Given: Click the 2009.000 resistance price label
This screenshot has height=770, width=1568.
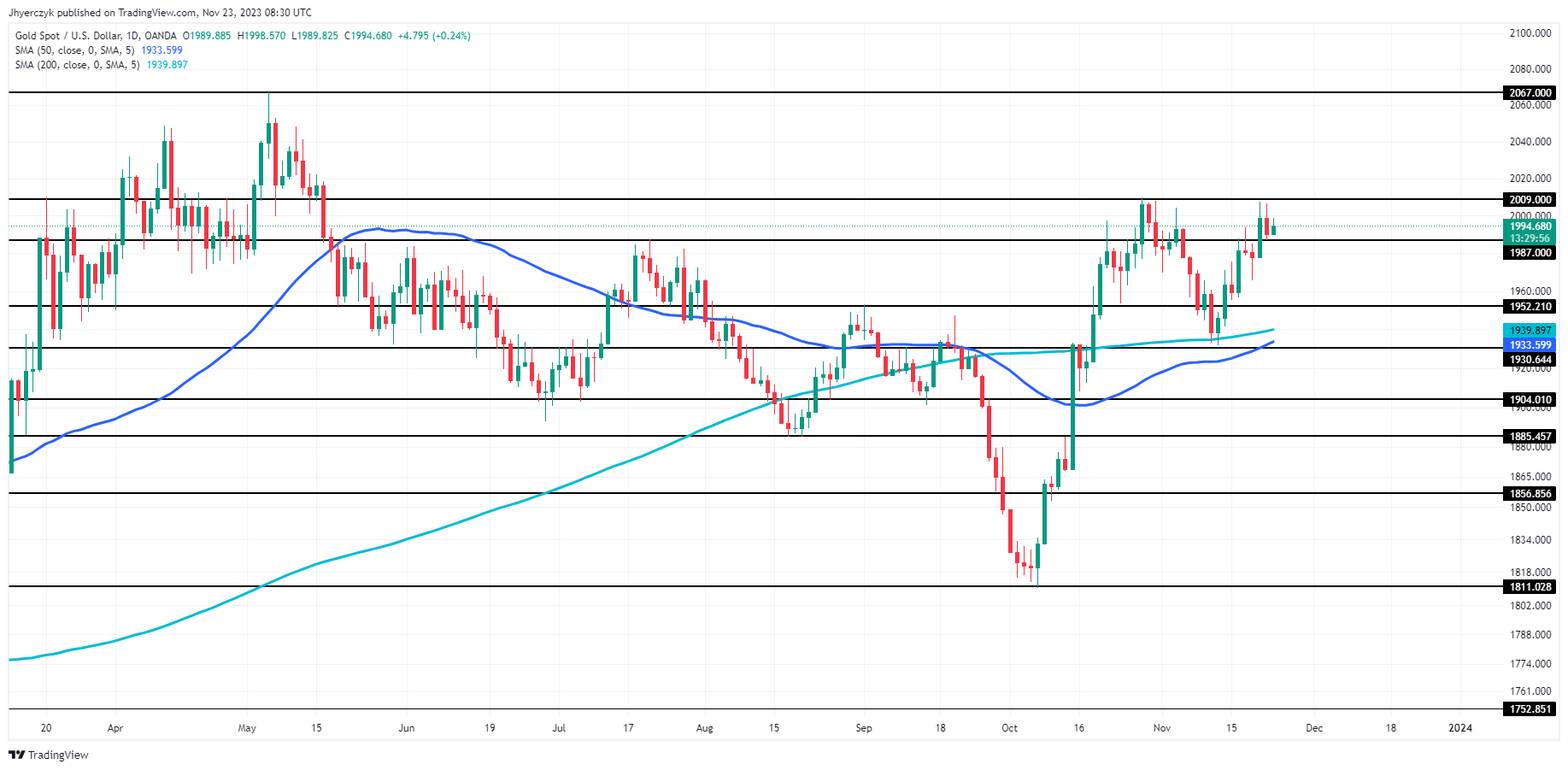Looking at the screenshot, I should 1530,200.
